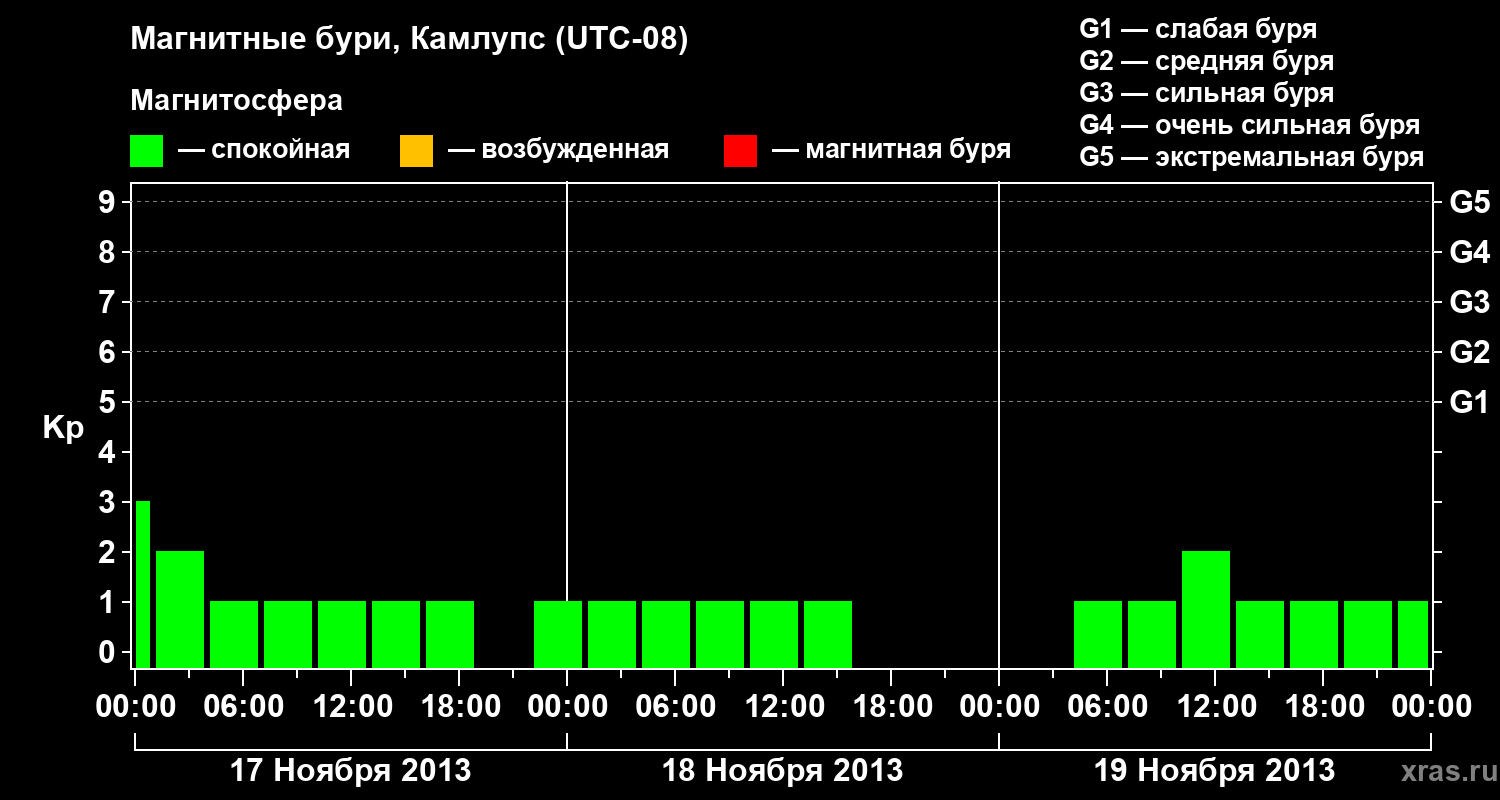1500x800 pixels.
Task: Click the green 'спокойная' legend swatch
Action: tap(146, 151)
